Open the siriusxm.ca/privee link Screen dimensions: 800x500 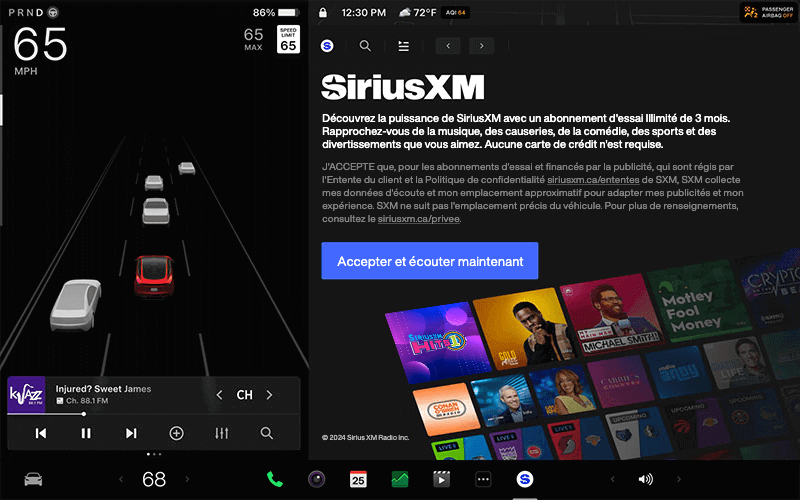(x=418, y=218)
